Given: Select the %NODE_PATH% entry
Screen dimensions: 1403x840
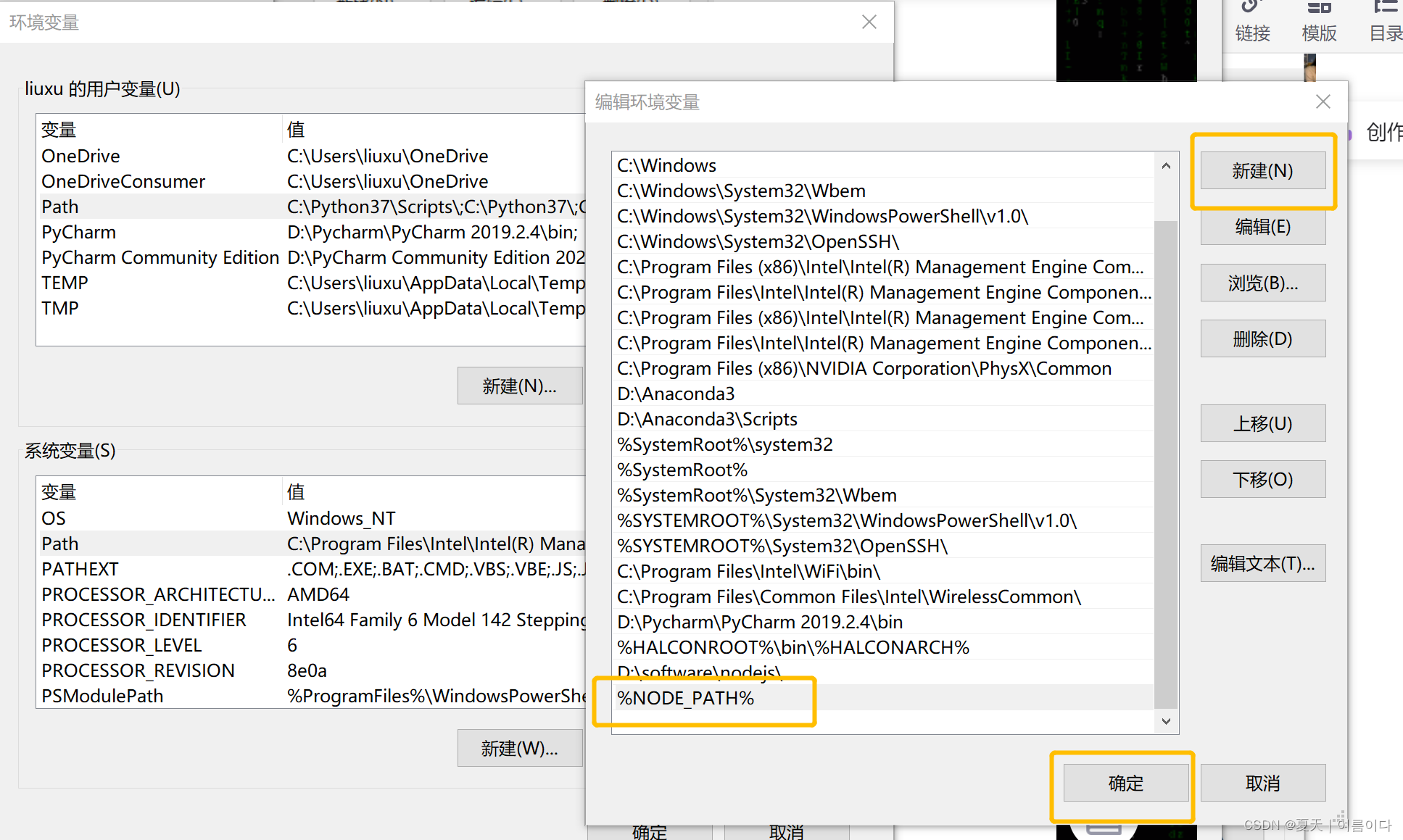Looking at the screenshot, I should tap(686, 698).
